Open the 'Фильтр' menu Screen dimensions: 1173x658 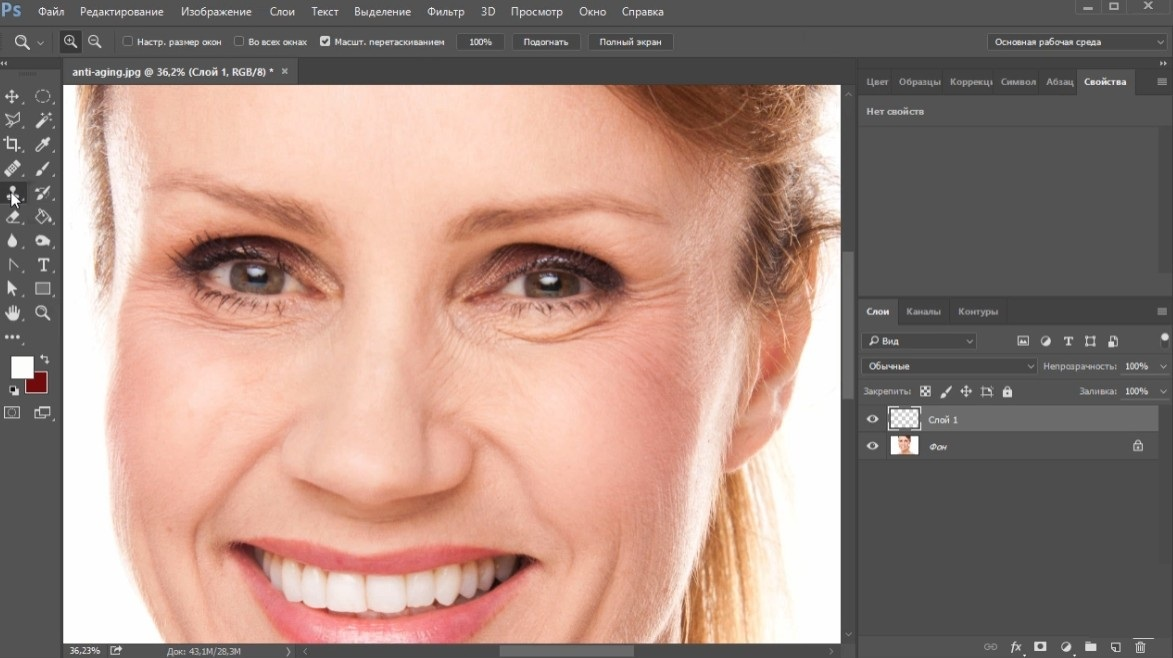[445, 12]
